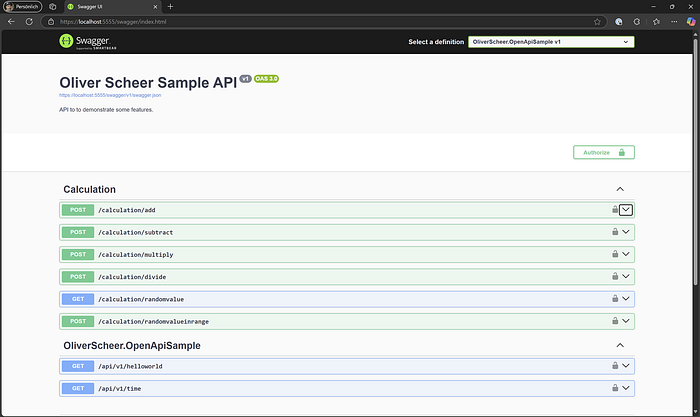
Task: Open the tab actions workspace icon
Action: click(52, 7)
